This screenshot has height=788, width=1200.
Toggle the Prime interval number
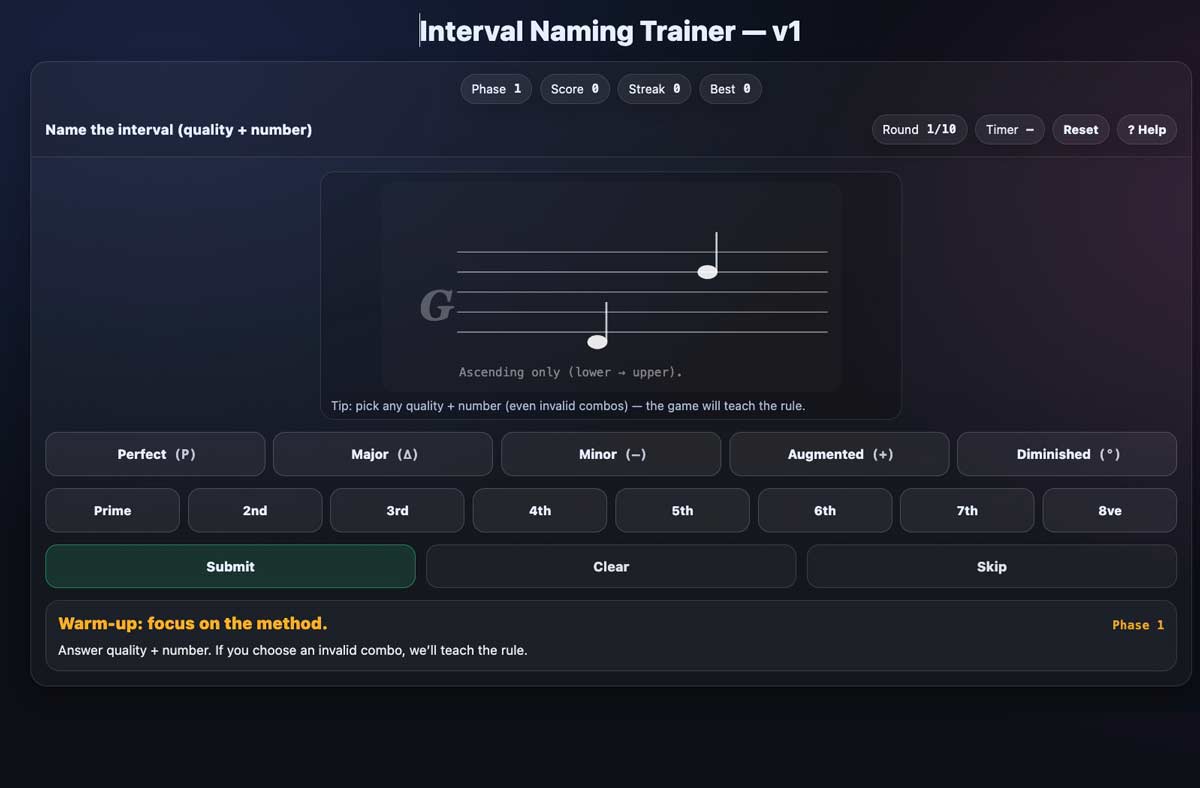coord(112,510)
